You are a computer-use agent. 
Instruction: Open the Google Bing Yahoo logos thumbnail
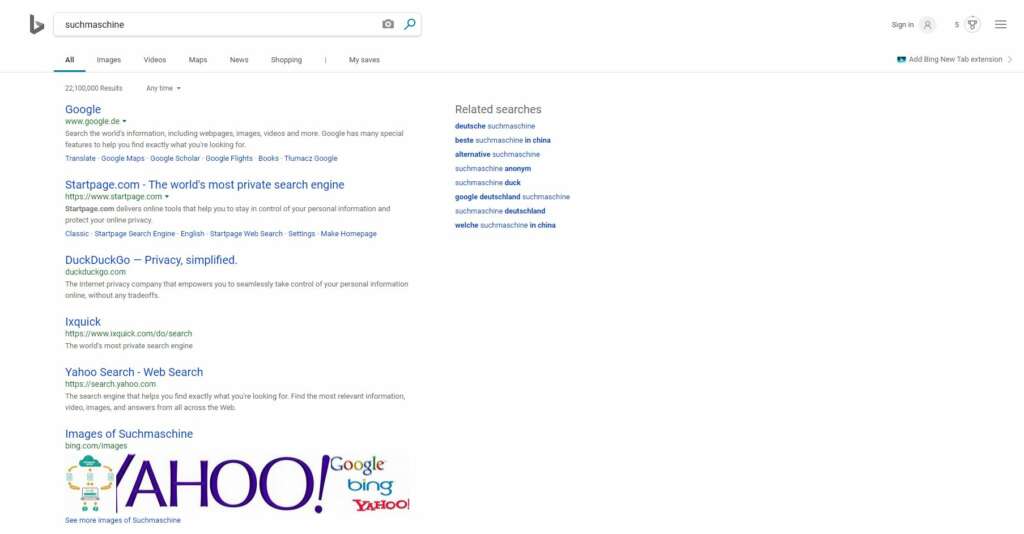coord(370,484)
